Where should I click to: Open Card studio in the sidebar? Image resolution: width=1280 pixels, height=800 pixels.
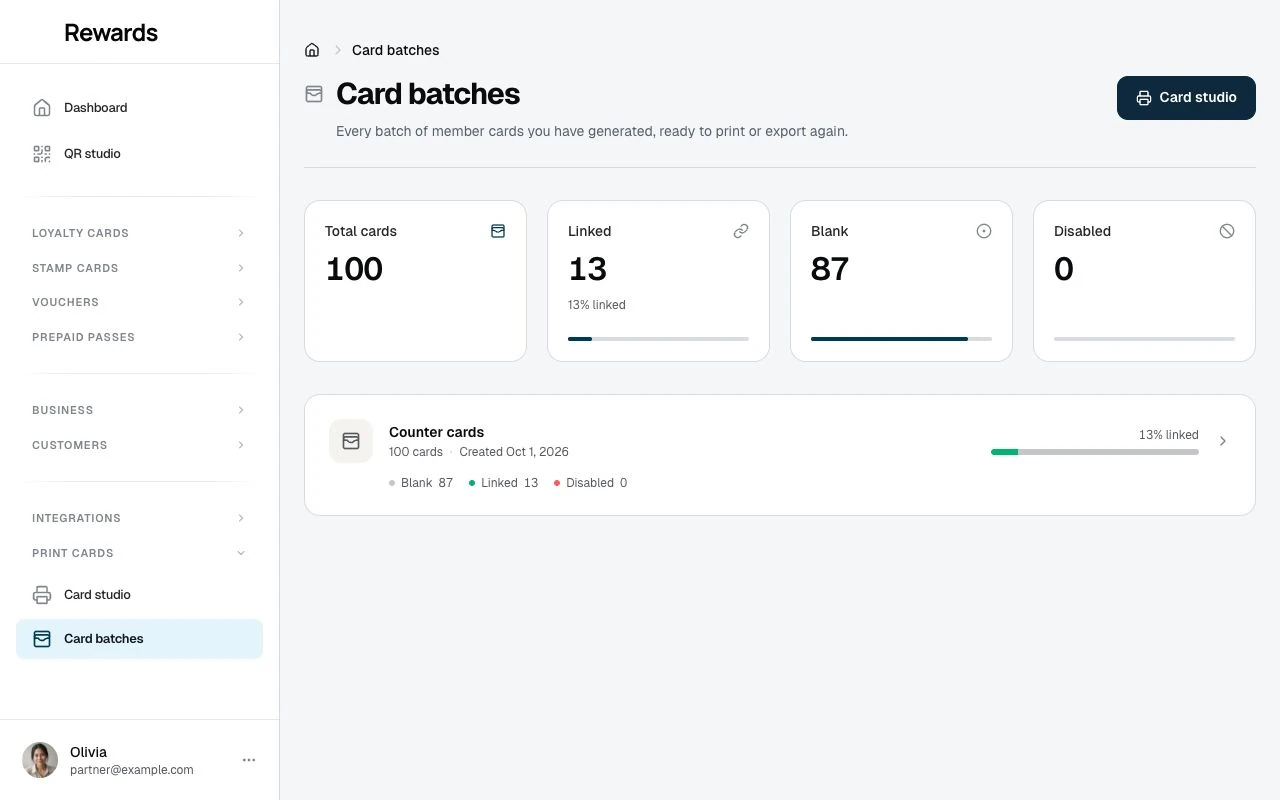click(x=139, y=595)
